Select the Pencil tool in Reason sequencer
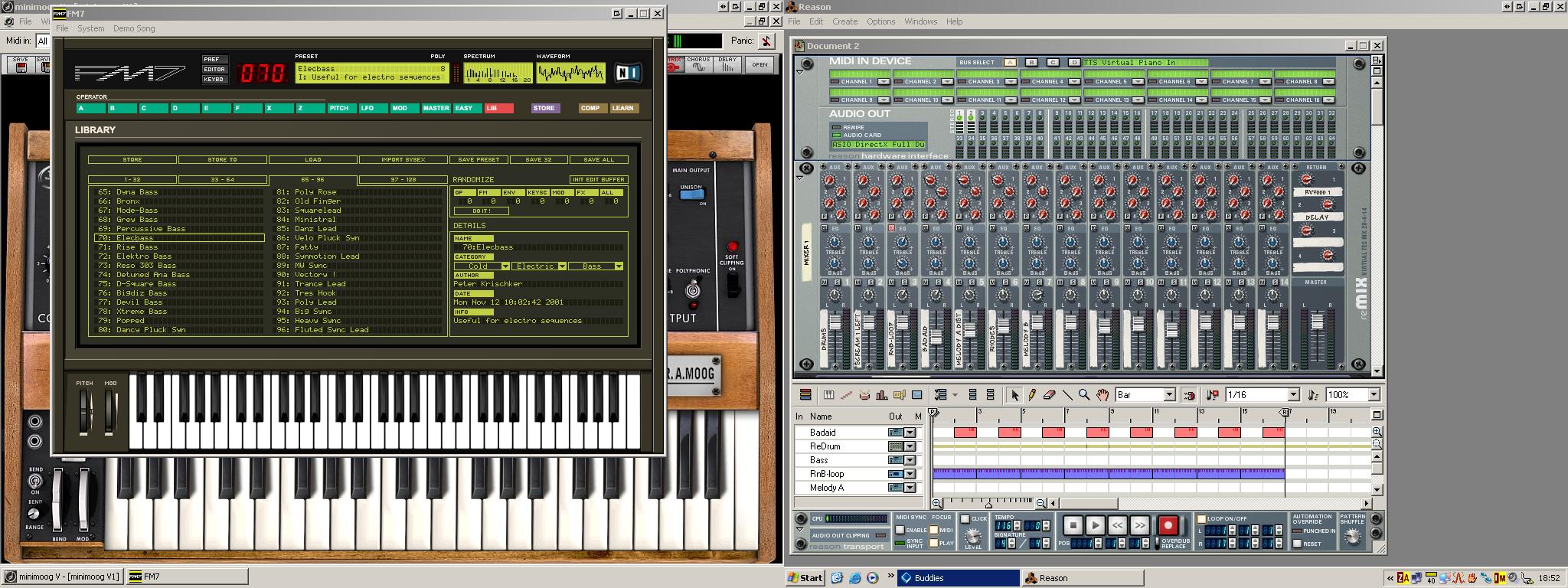This screenshot has height=588, width=1568. point(1032,395)
